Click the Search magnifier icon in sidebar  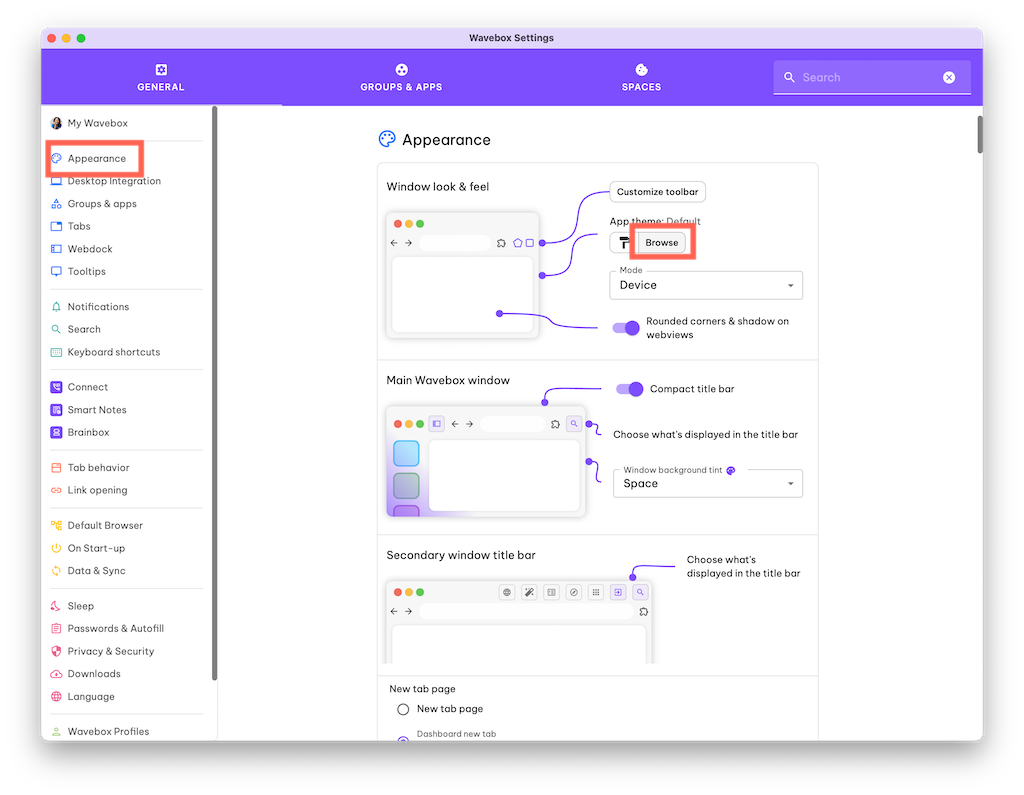[56, 329]
